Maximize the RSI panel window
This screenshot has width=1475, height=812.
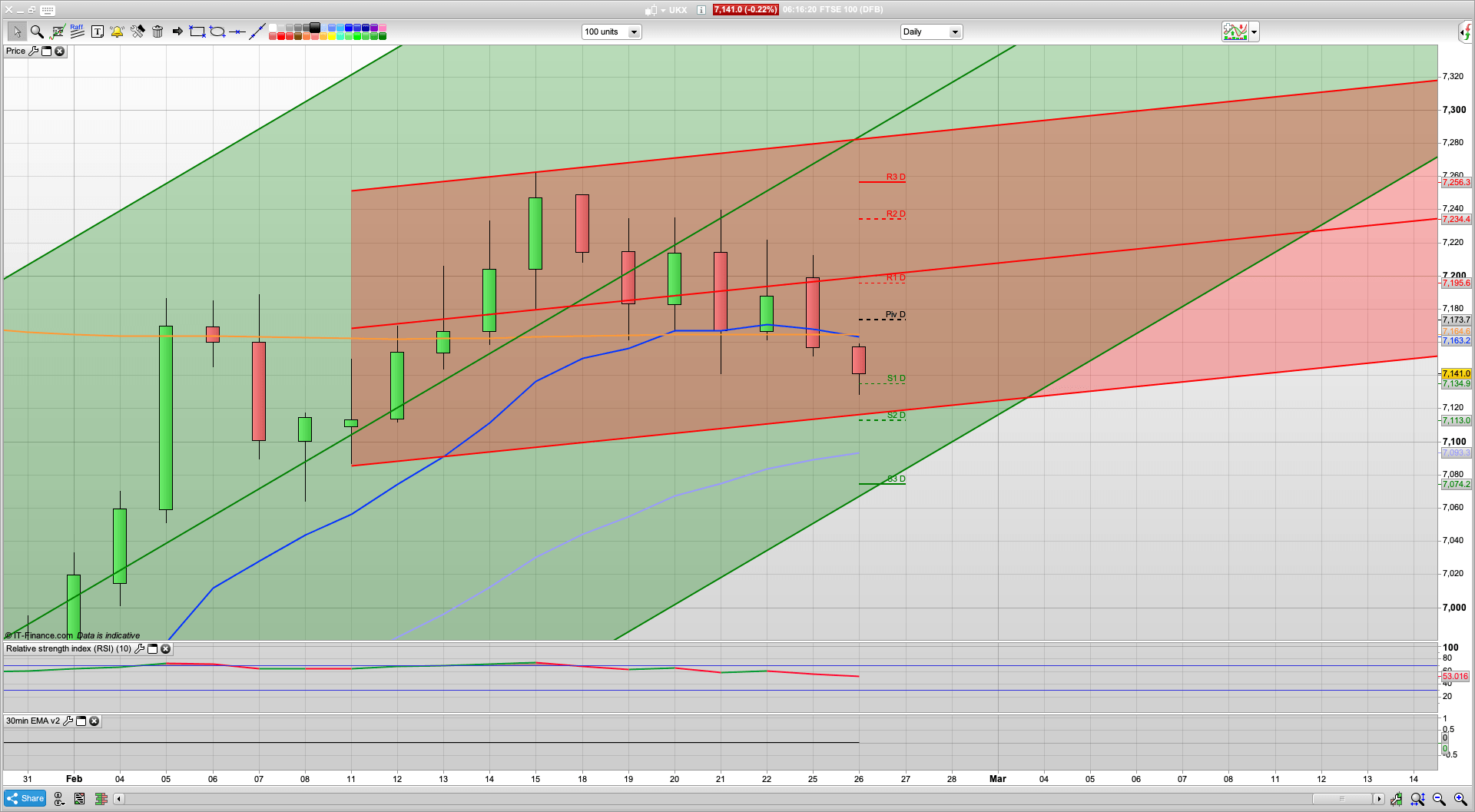(x=152, y=649)
